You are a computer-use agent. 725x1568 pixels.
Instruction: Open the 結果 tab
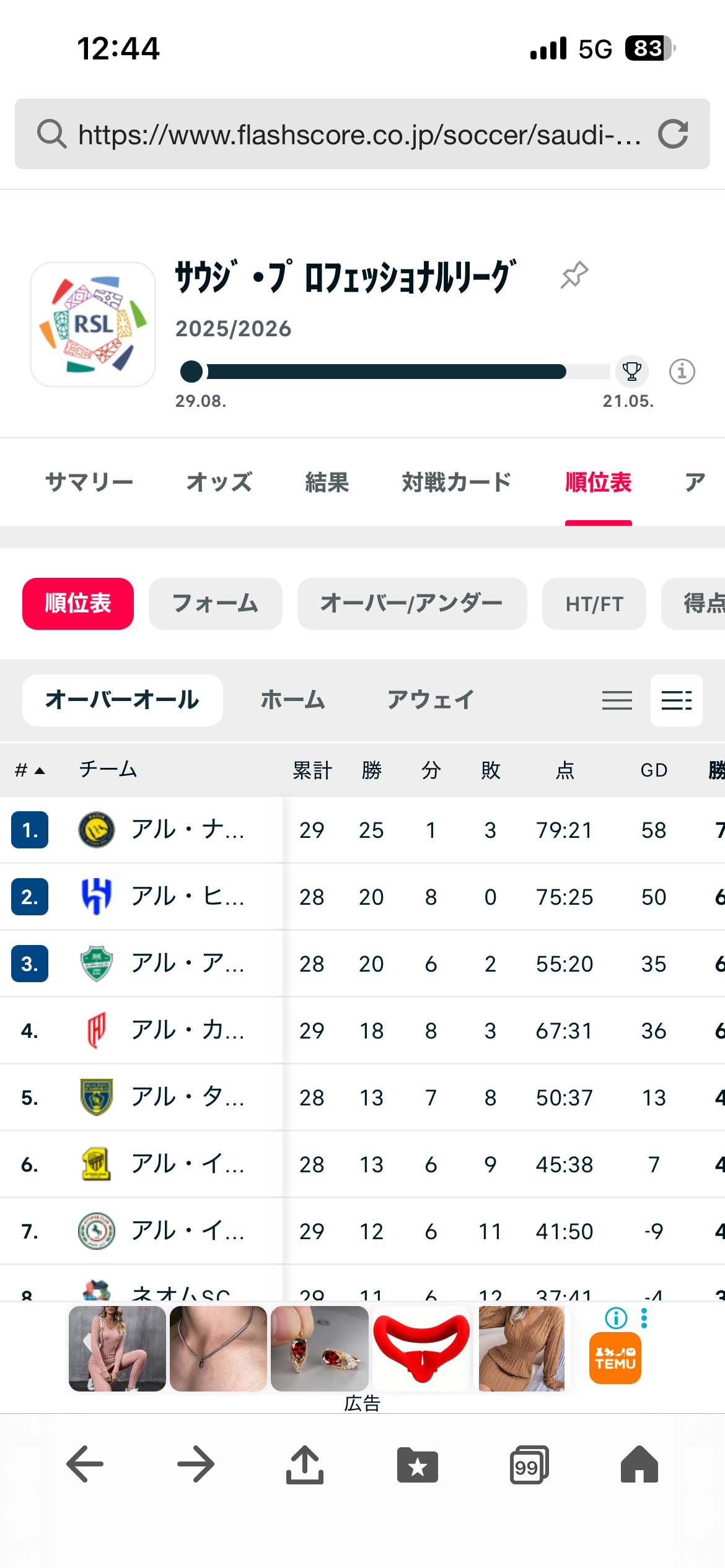327,482
